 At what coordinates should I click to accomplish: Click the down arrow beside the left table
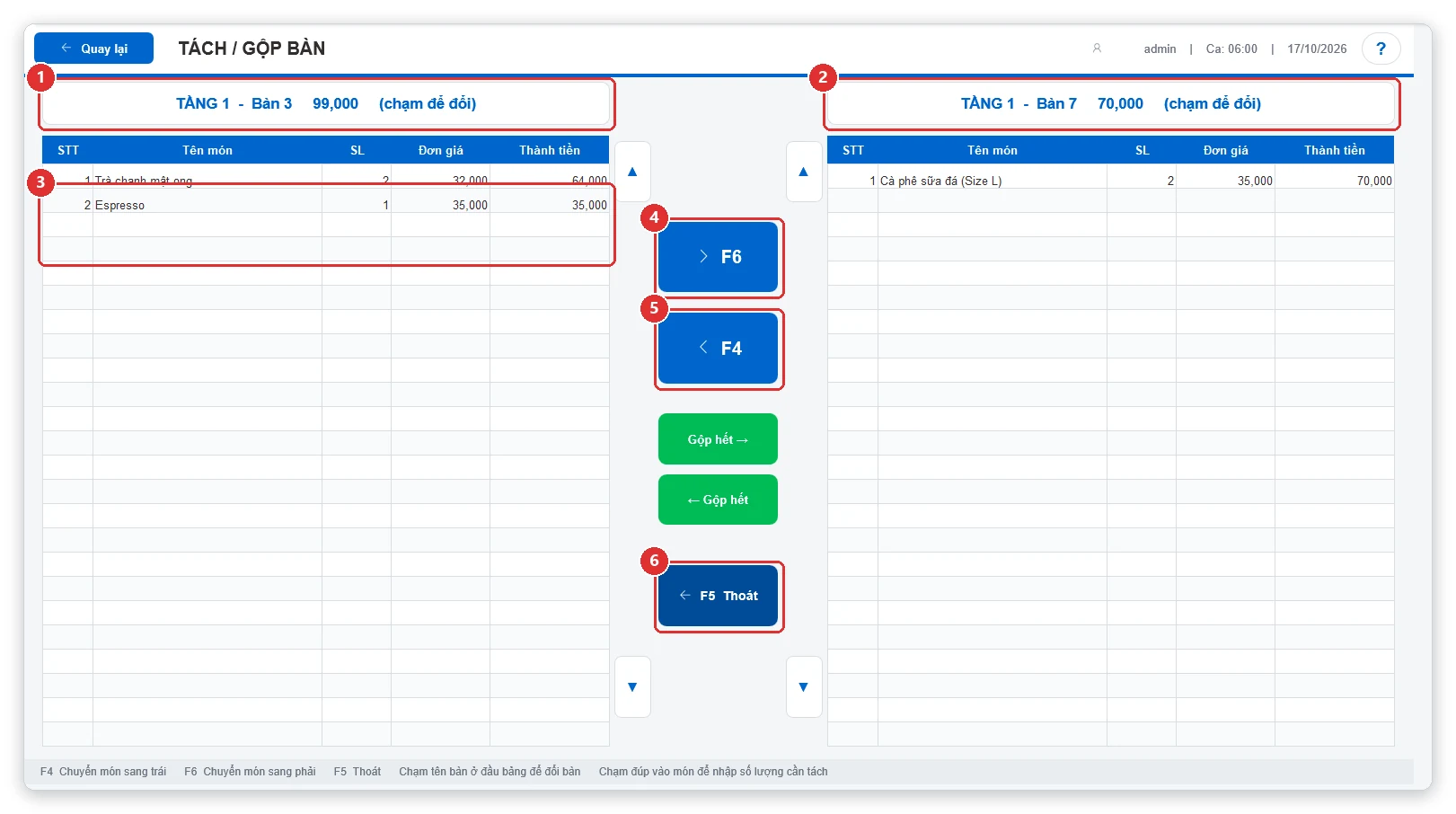[x=632, y=687]
